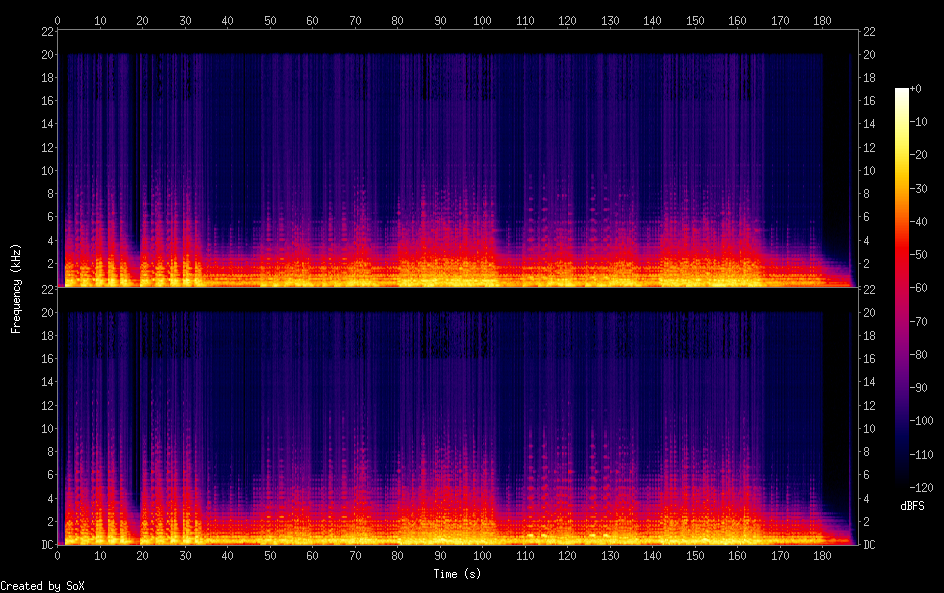
Task: Click the 10 kHz label on lower channel's right axis
Action: click(869, 428)
